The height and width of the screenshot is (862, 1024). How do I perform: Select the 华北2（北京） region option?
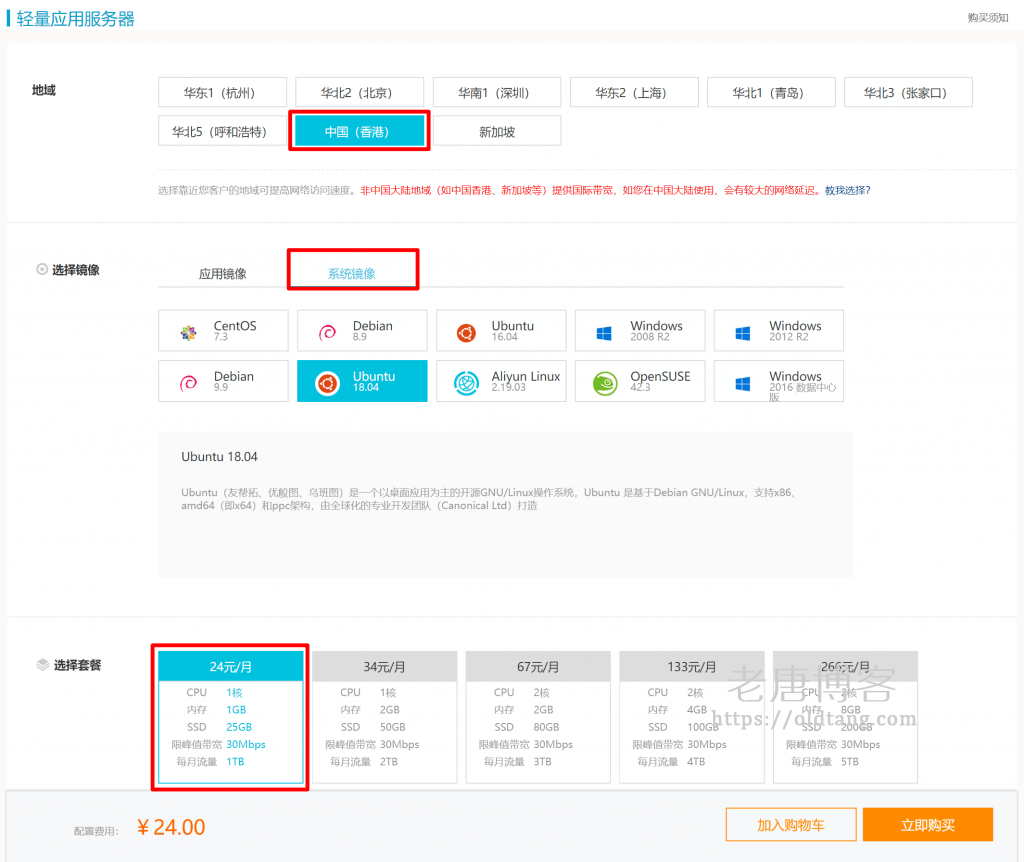coord(359,93)
